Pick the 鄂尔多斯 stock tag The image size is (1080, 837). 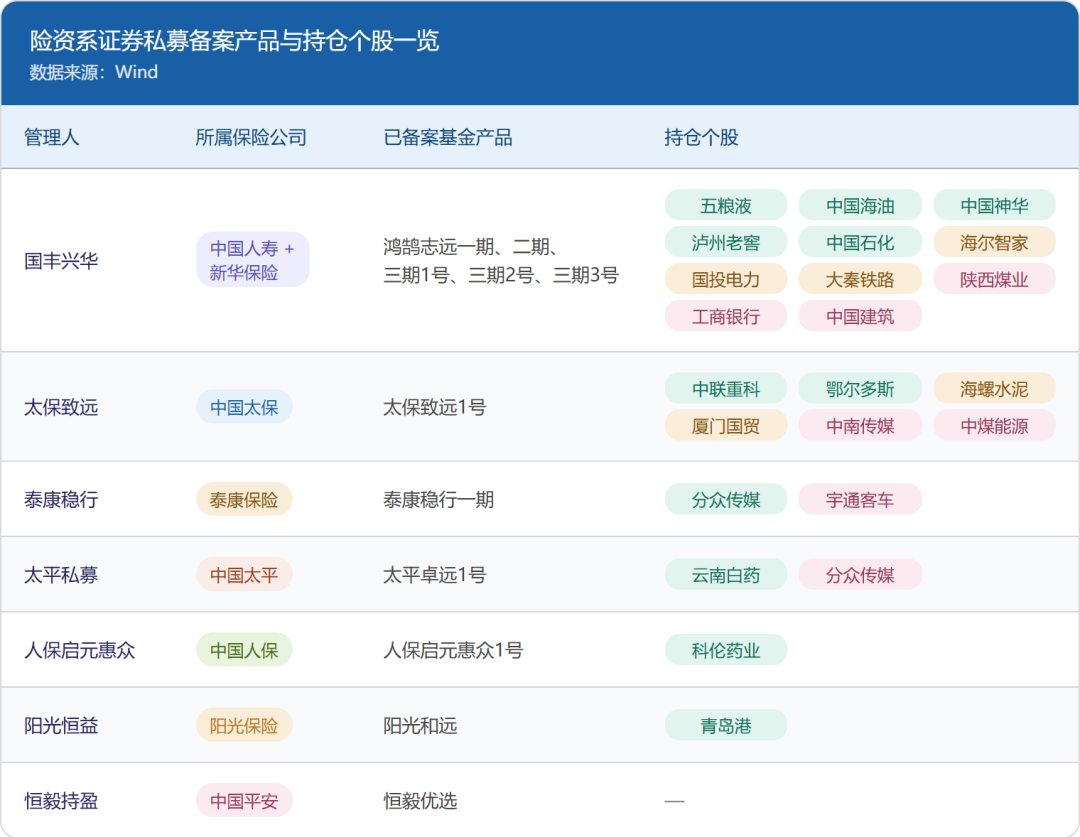860,389
